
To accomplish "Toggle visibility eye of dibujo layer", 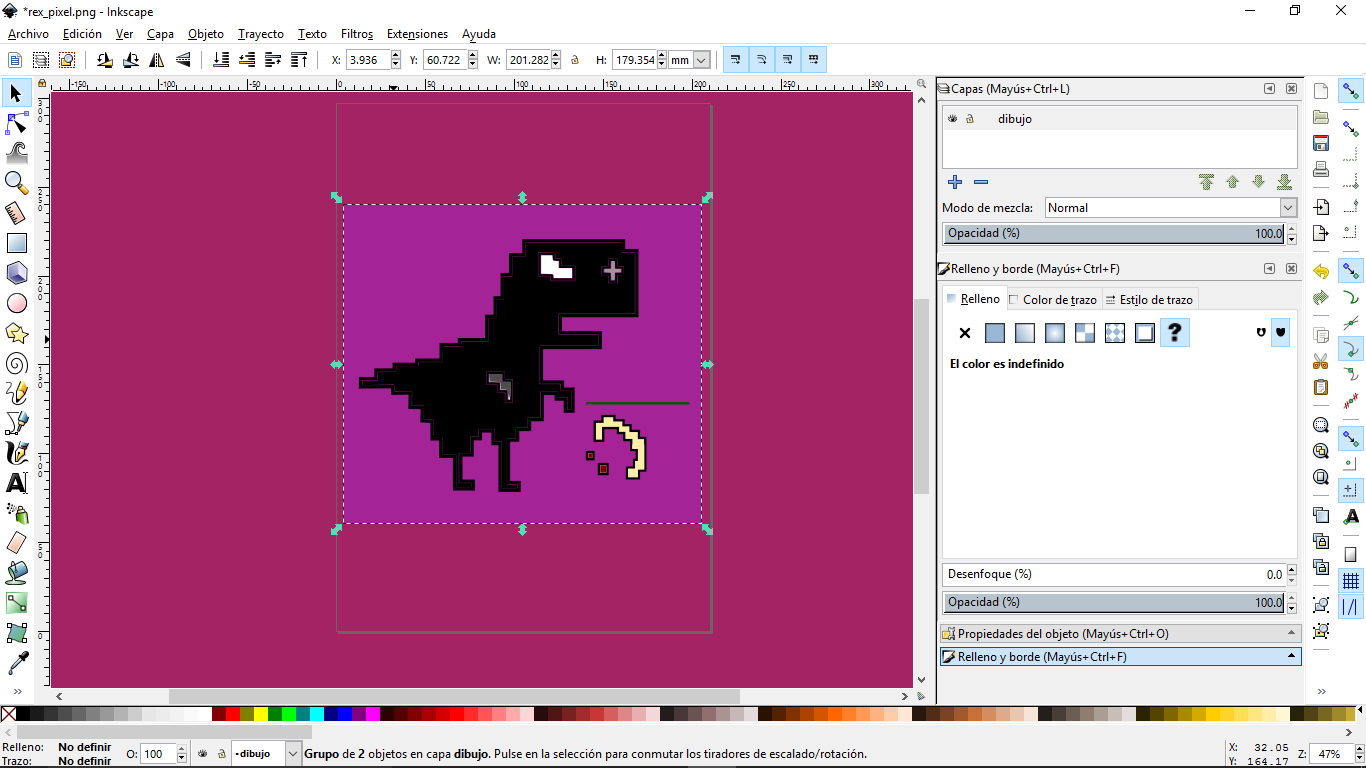I will point(953,119).
